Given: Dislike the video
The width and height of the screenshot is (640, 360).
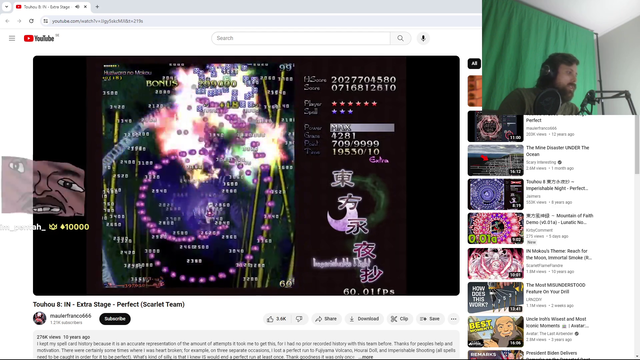Looking at the screenshot, I should pos(300,319).
